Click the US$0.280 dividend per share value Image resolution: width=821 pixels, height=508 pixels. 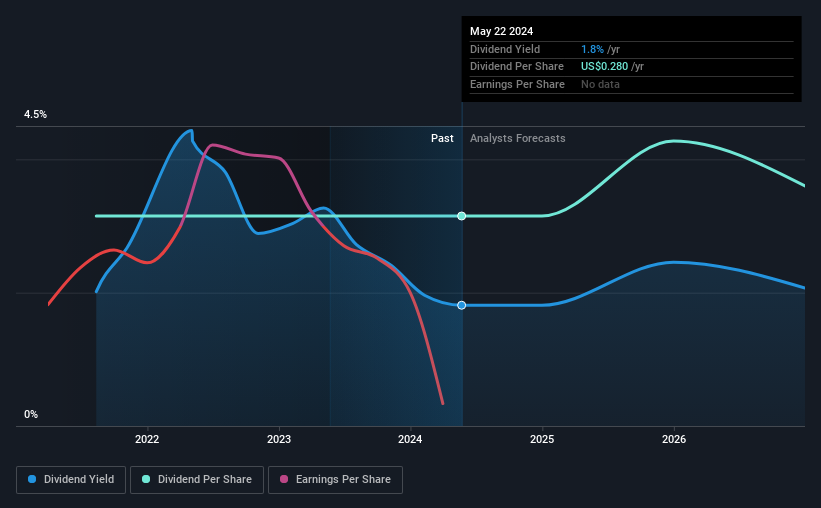coord(604,67)
